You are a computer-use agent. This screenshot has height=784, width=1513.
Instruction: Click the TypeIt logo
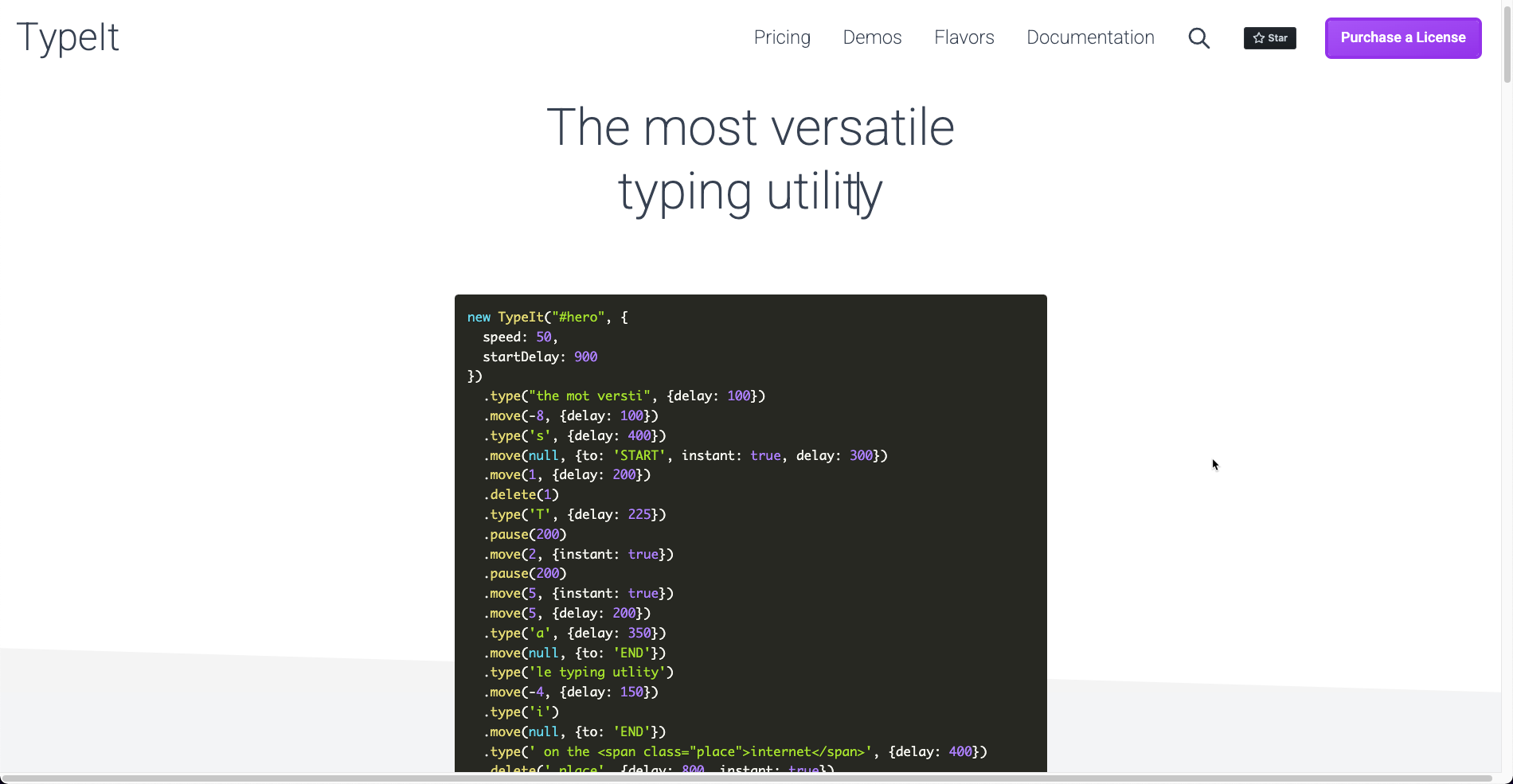click(68, 37)
